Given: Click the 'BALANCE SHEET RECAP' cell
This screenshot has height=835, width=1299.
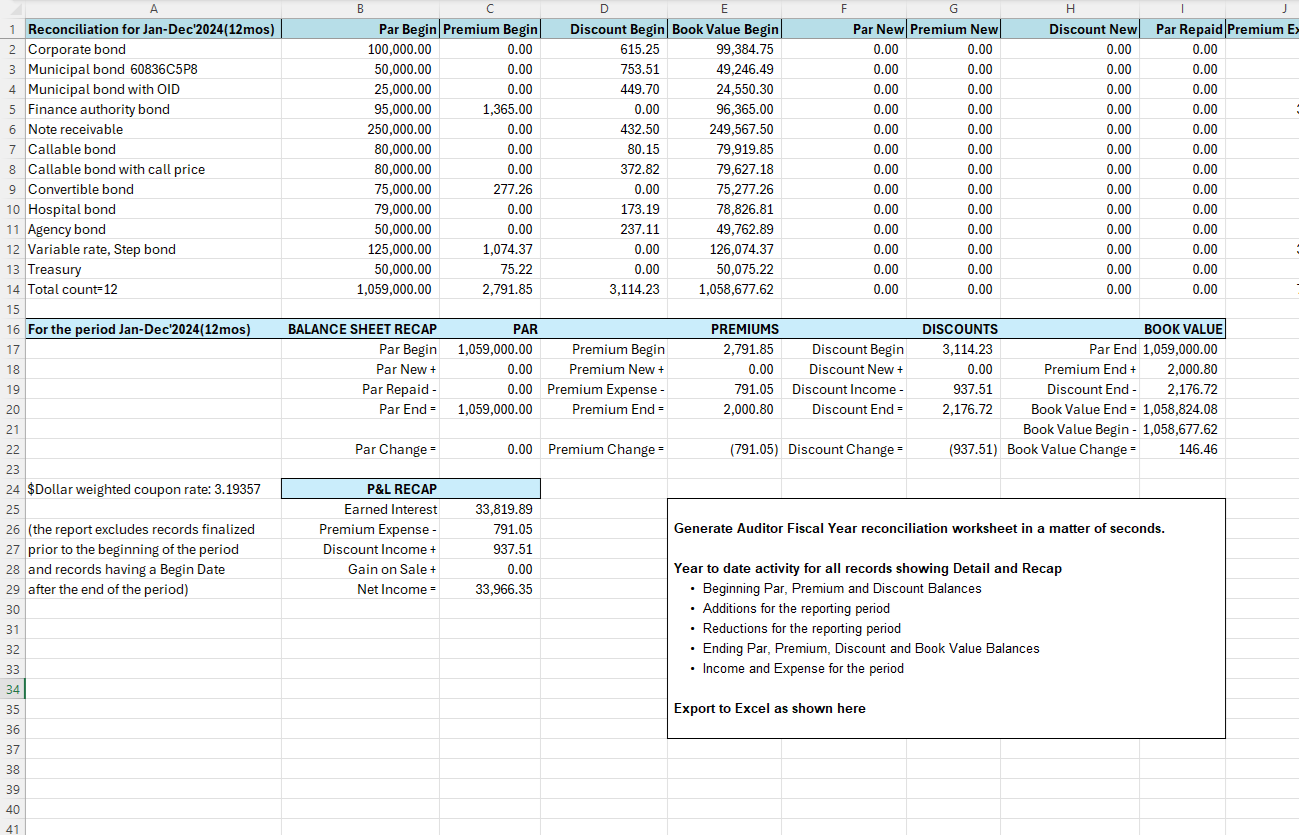Looking at the screenshot, I should [361, 329].
